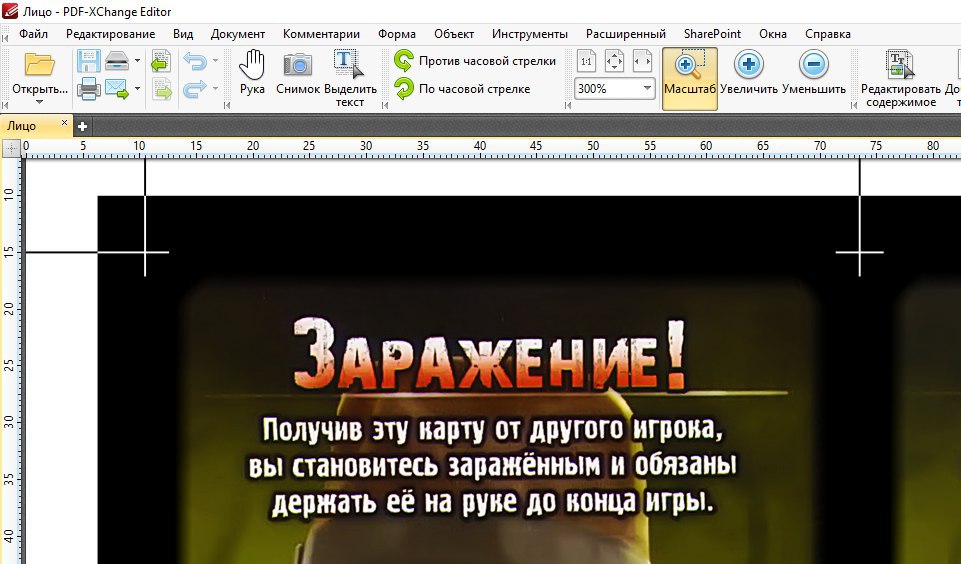Screen dimensions: 961x564
Task: Select the Выделить текст tool
Action: click(350, 78)
